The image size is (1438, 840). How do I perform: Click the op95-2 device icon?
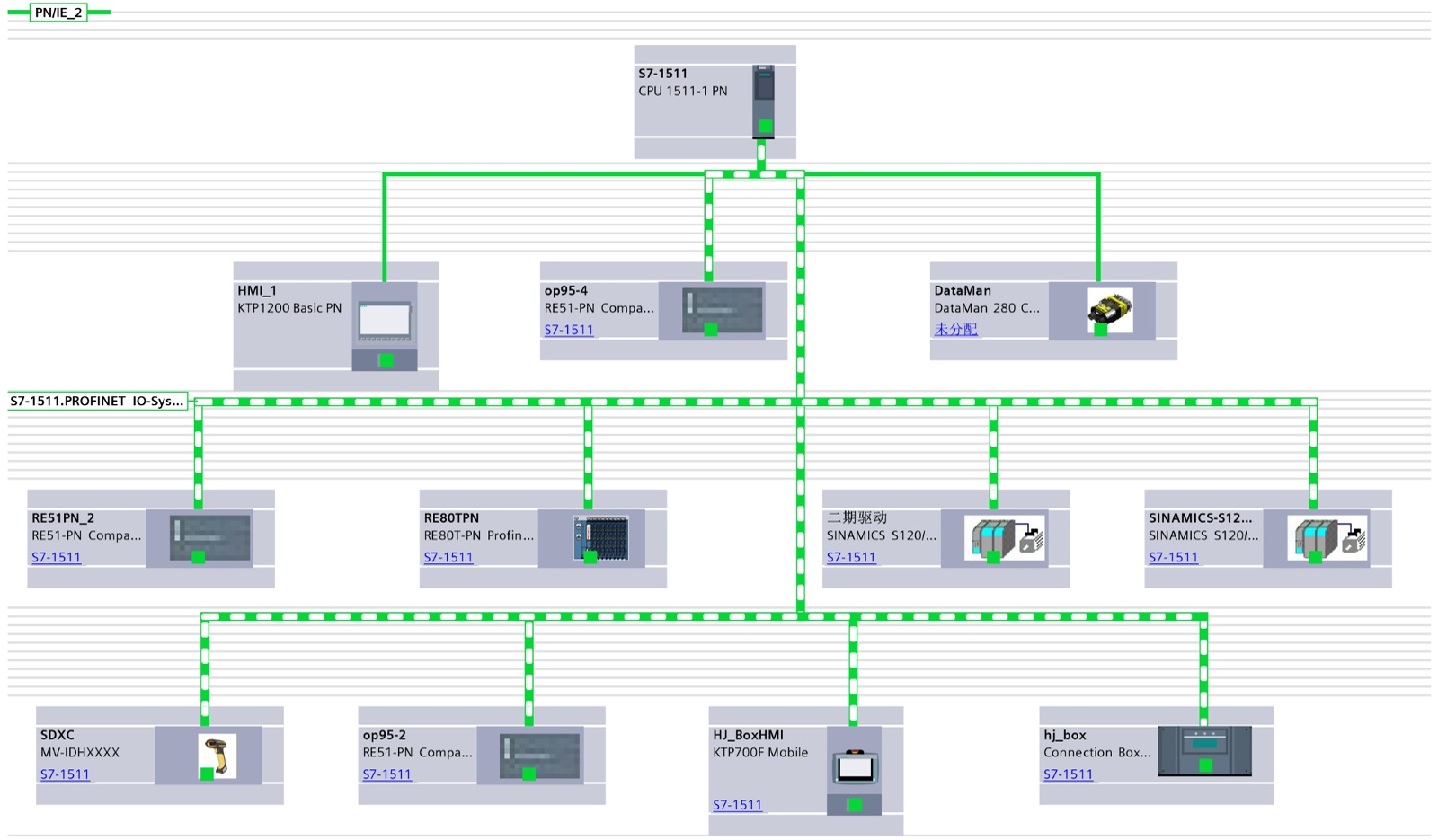click(x=539, y=756)
